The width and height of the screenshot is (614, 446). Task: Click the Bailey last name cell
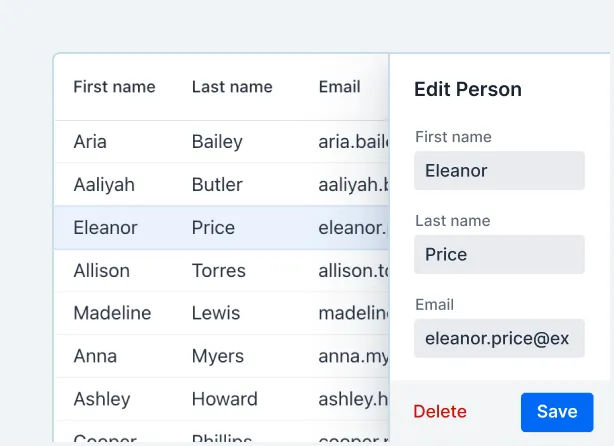(217, 142)
